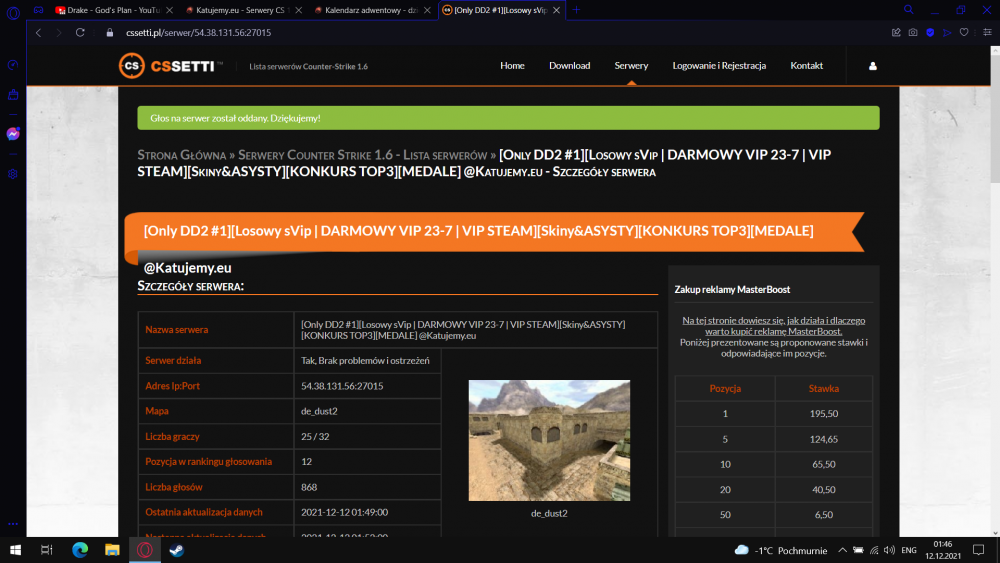Image resolution: width=1000 pixels, height=563 pixels.
Task: Click the de_dust2 map thumbnail
Action: 549,440
